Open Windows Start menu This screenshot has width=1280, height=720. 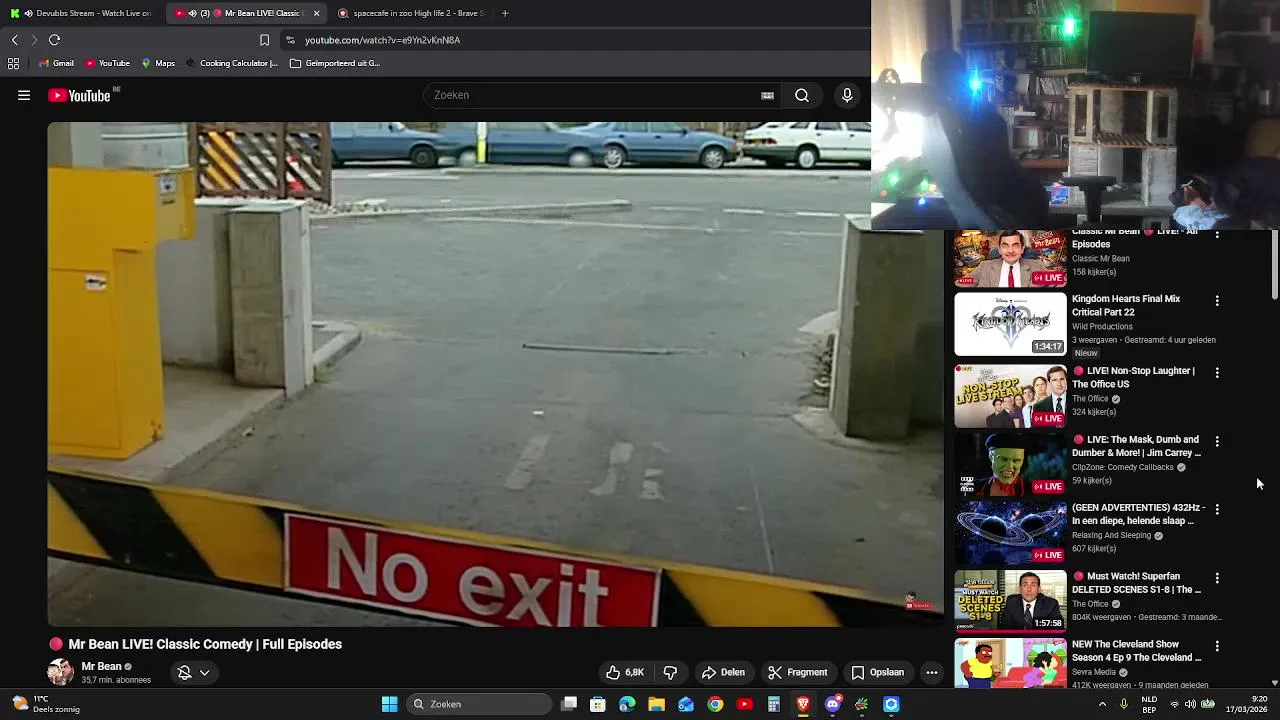click(x=389, y=704)
